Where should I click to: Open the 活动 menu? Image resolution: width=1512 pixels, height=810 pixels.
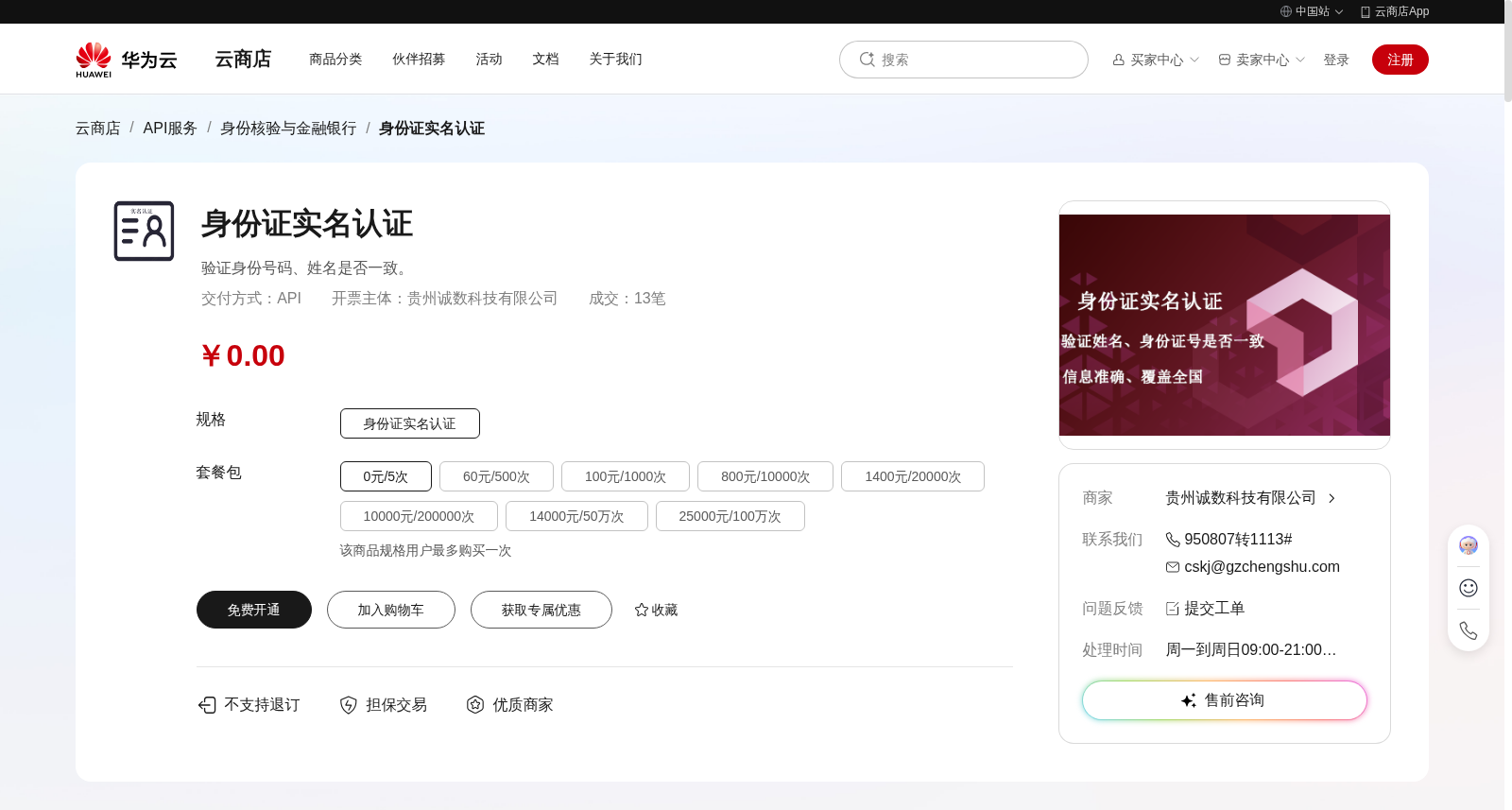point(489,59)
